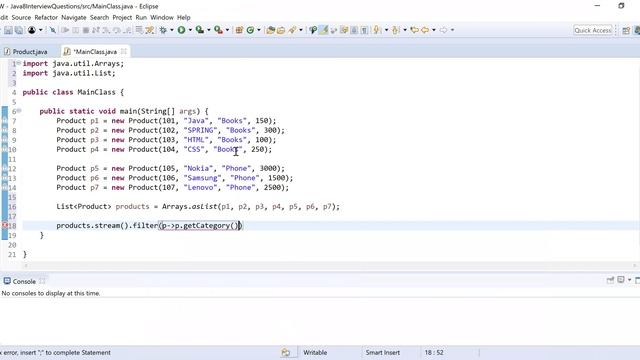Jump to Last Edit Location
This screenshot has width=640, height=360.
tap(414, 30)
